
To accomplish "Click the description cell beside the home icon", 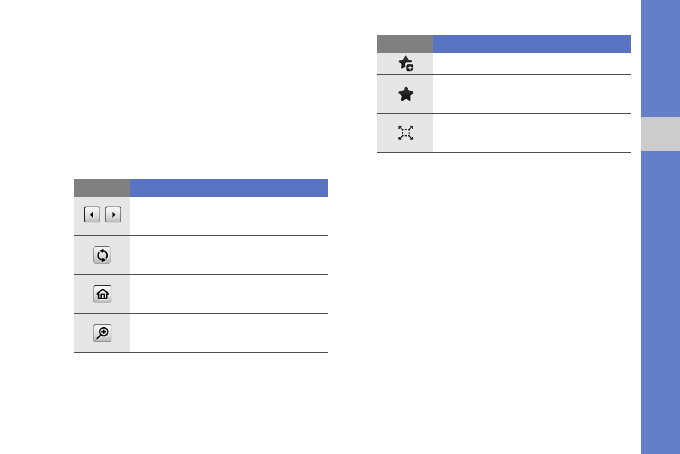I will [x=229, y=294].
